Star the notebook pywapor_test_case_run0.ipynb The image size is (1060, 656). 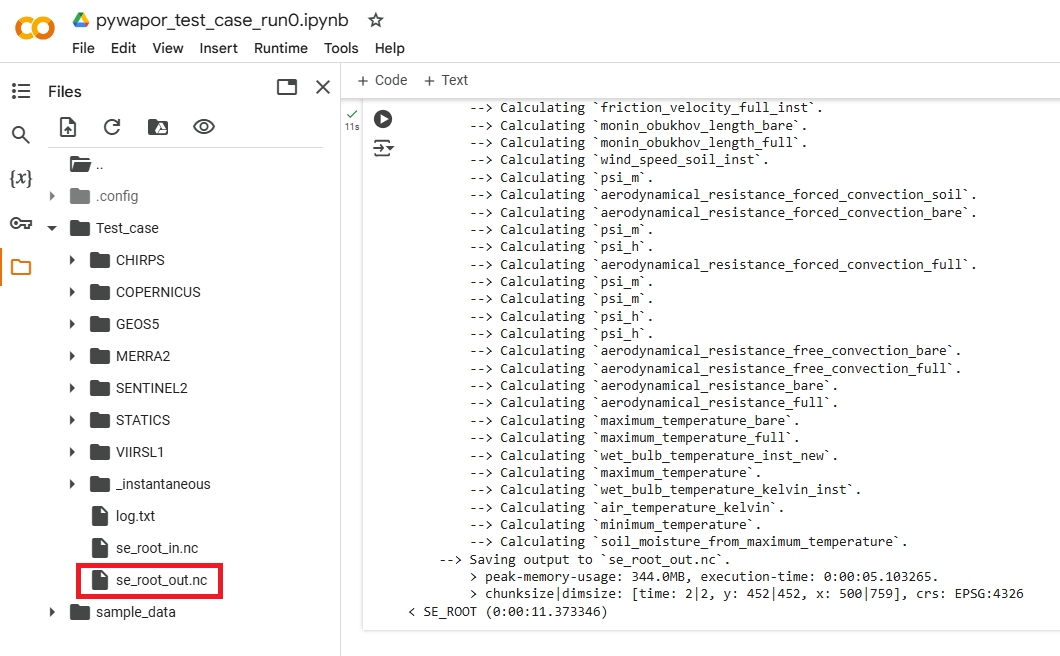point(376,20)
